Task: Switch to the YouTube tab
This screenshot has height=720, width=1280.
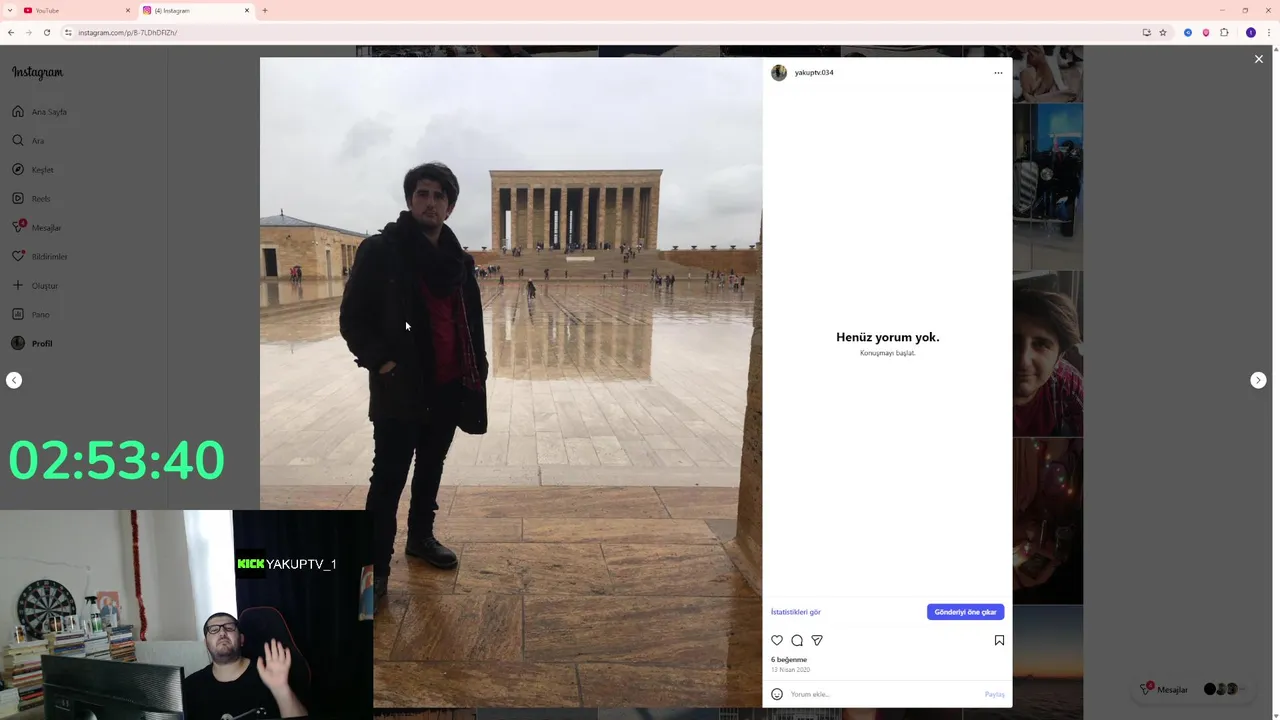Action: point(76,10)
